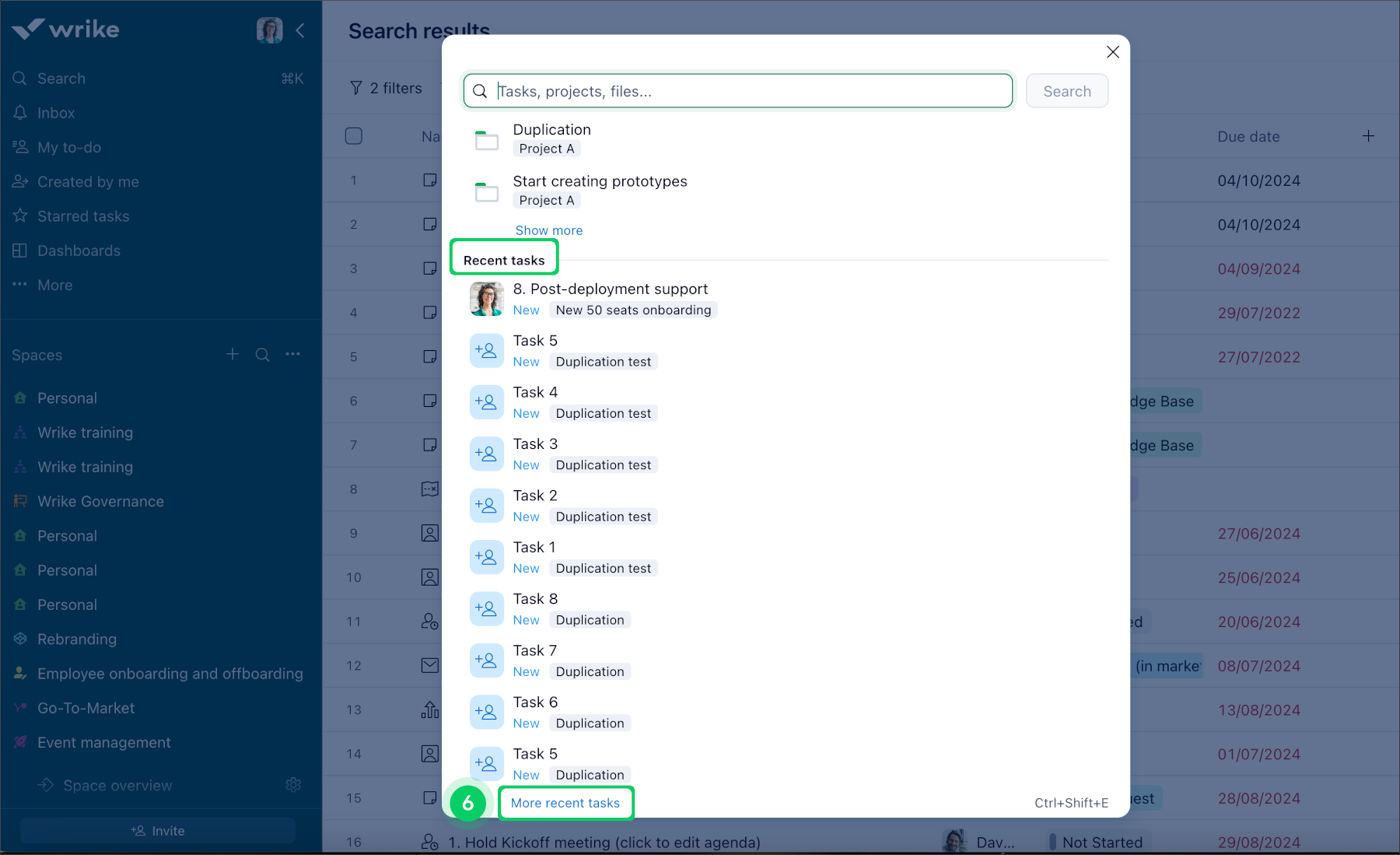Open Inbox from the sidebar
This screenshot has height=855, width=1400.
point(56,113)
